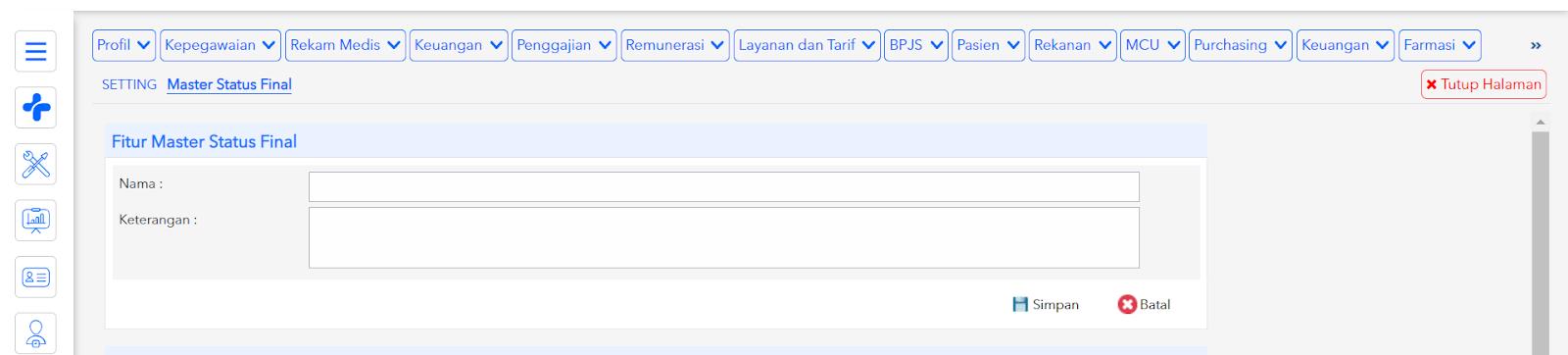Open the BPJS dropdown
The height and width of the screenshot is (355, 1568).
[916, 45]
